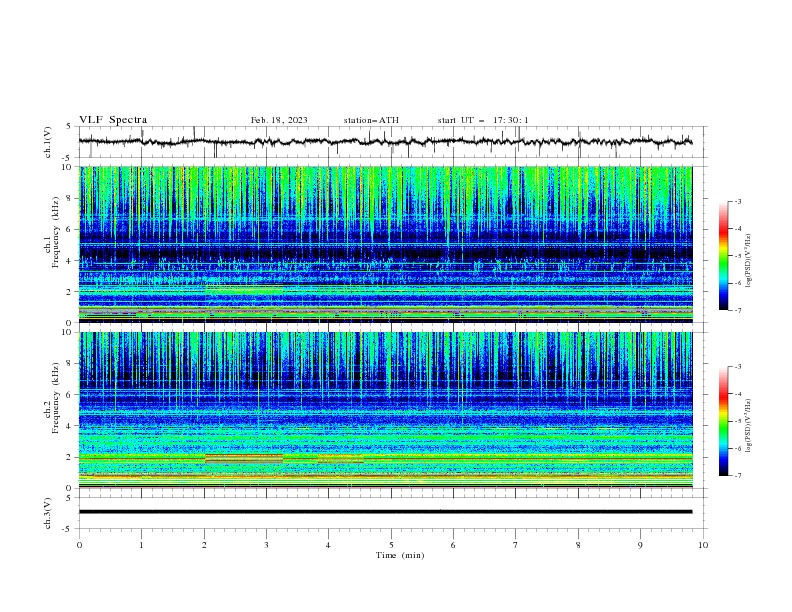Click the "ch.3(V)" axis label

(48, 513)
